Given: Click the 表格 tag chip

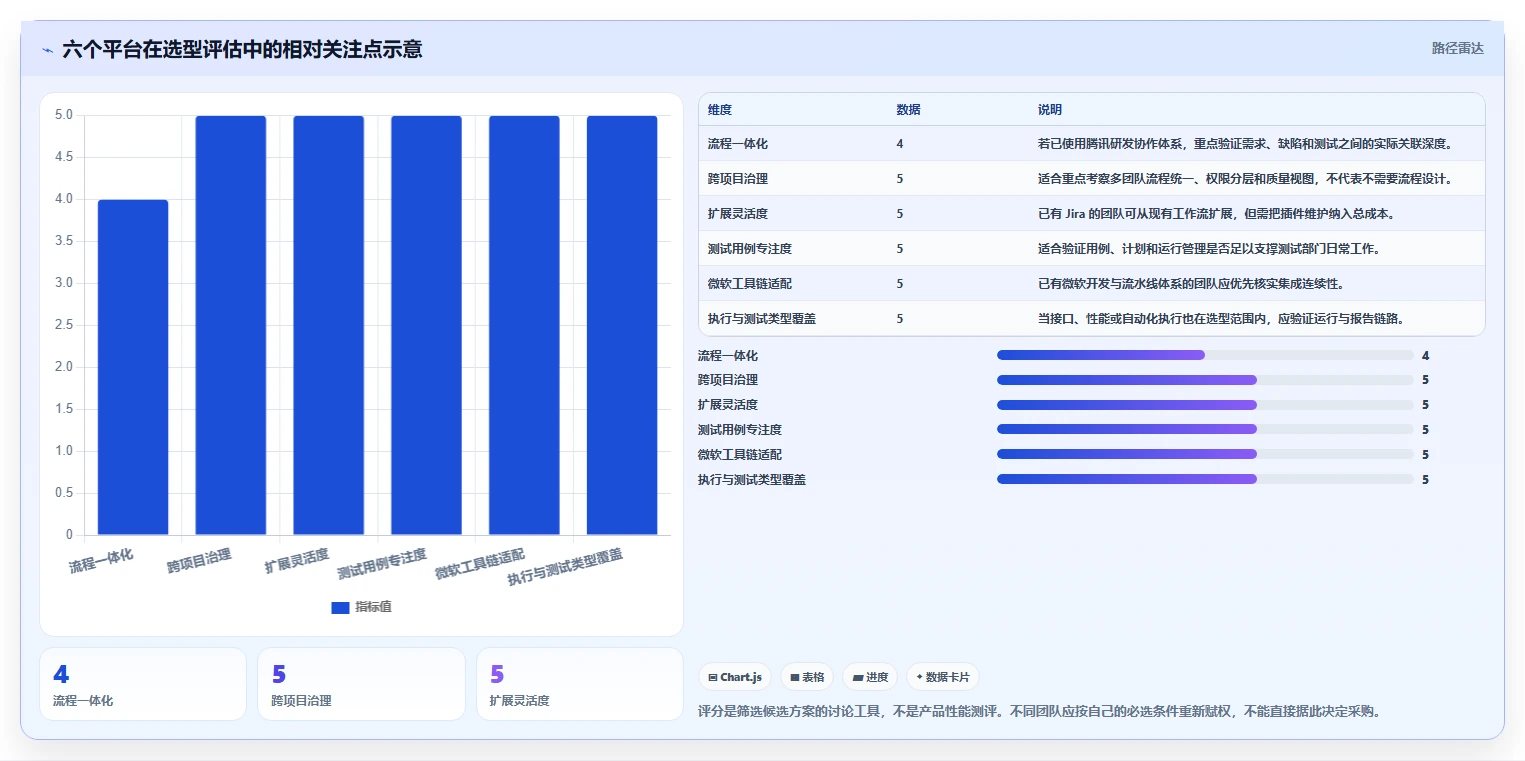Looking at the screenshot, I should point(807,677).
